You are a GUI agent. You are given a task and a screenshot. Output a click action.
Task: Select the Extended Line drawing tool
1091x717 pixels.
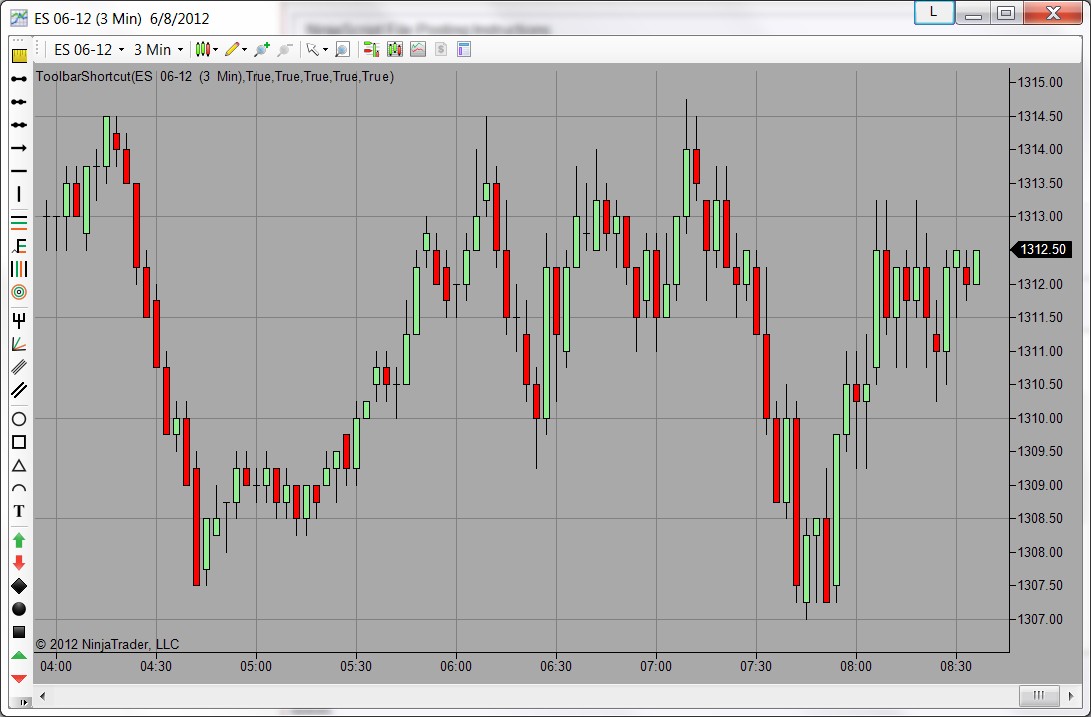coord(19,125)
